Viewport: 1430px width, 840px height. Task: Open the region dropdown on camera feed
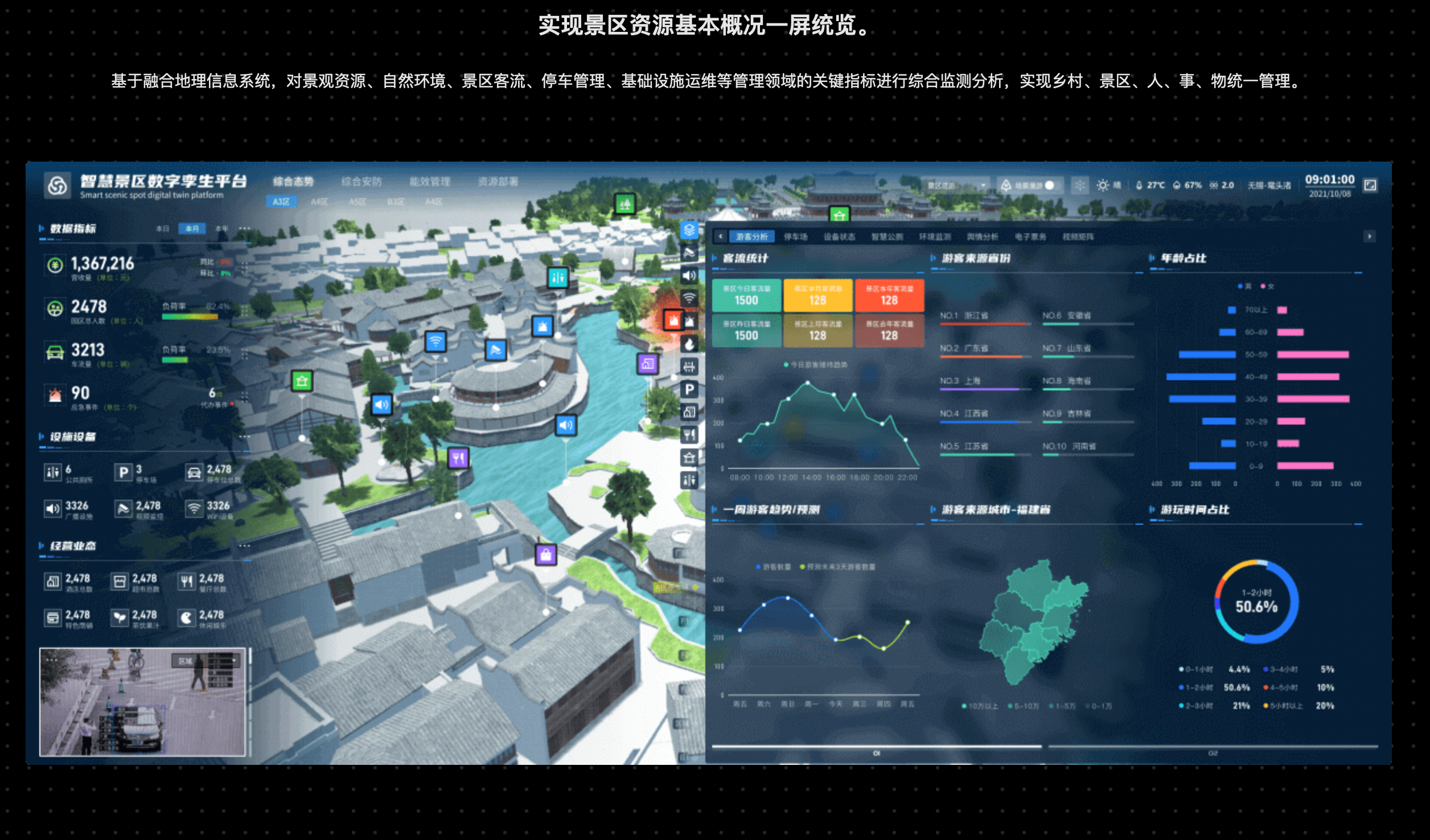click(x=206, y=661)
